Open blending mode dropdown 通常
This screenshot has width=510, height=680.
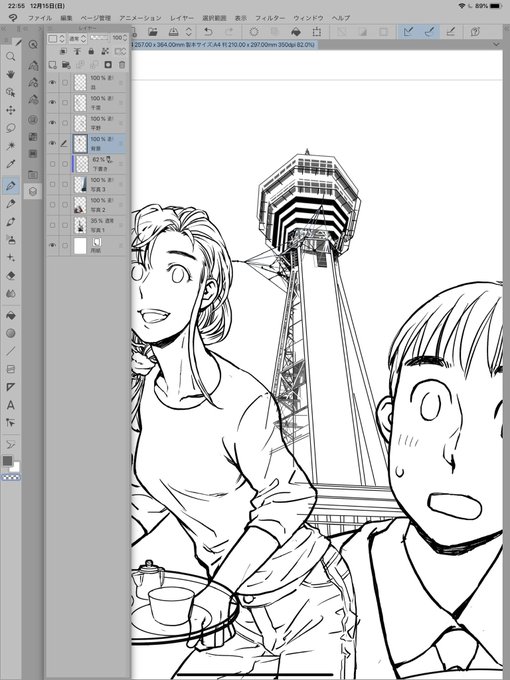(x=78, y=38)
